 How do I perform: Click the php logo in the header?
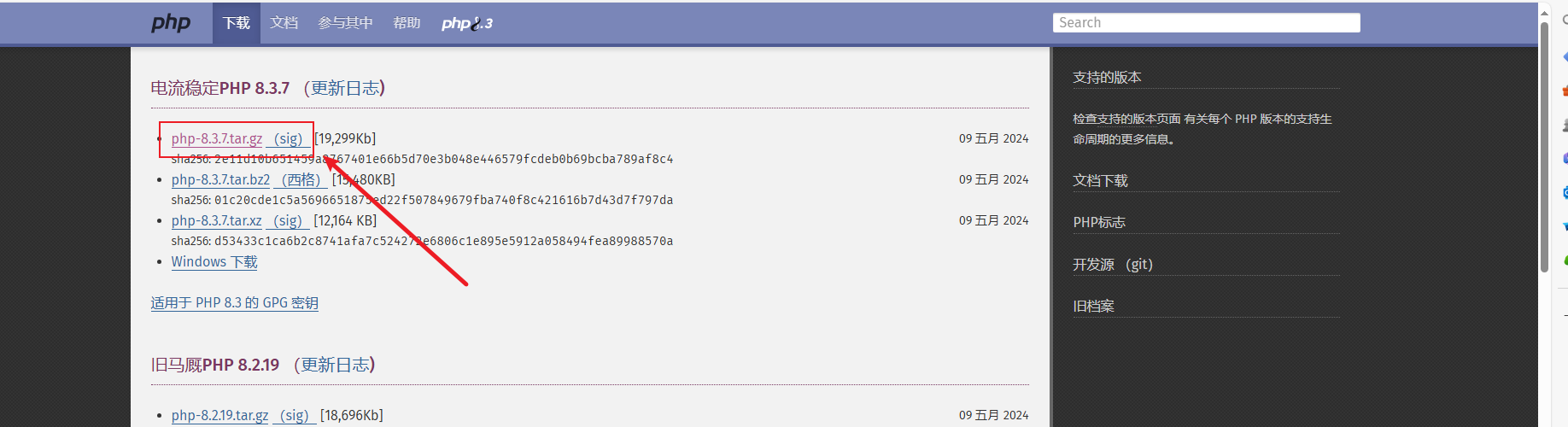click(171, 23)
